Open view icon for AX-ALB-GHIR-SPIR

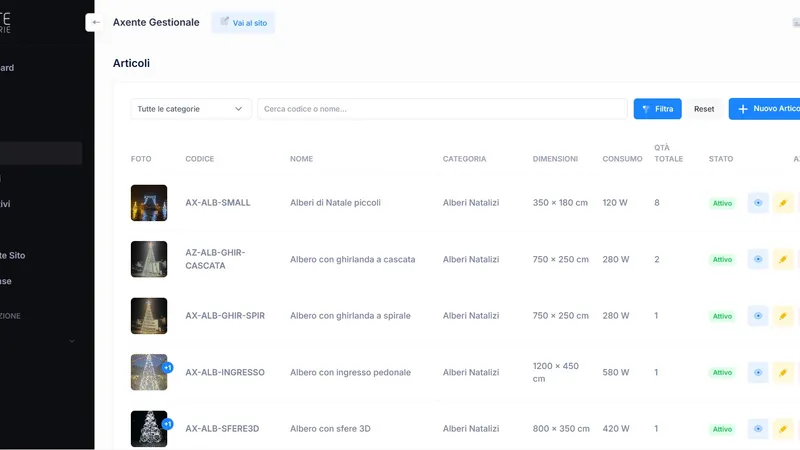(x=758, y=316)
